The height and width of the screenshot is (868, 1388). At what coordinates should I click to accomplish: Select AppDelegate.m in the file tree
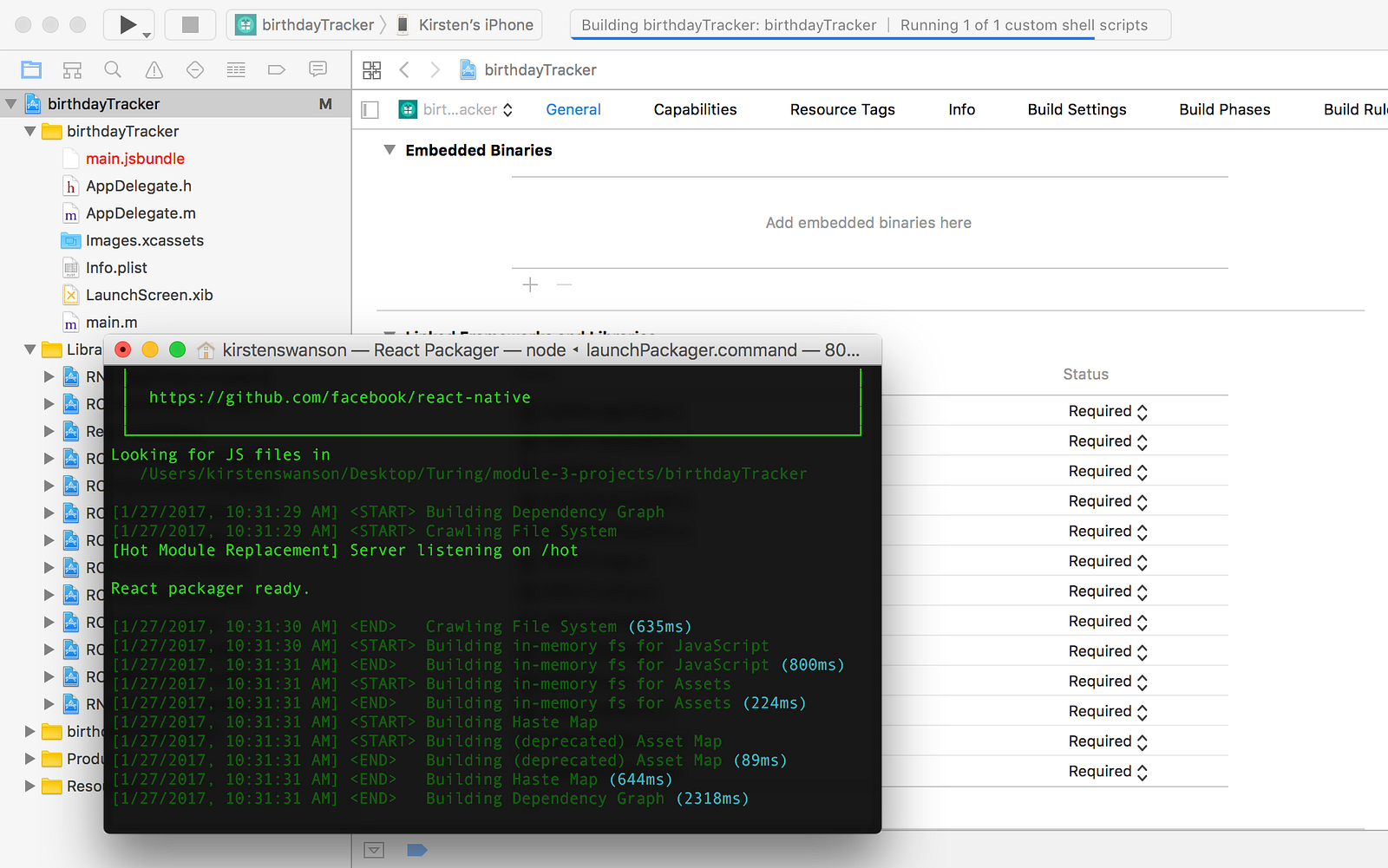(x=141, y=213)
